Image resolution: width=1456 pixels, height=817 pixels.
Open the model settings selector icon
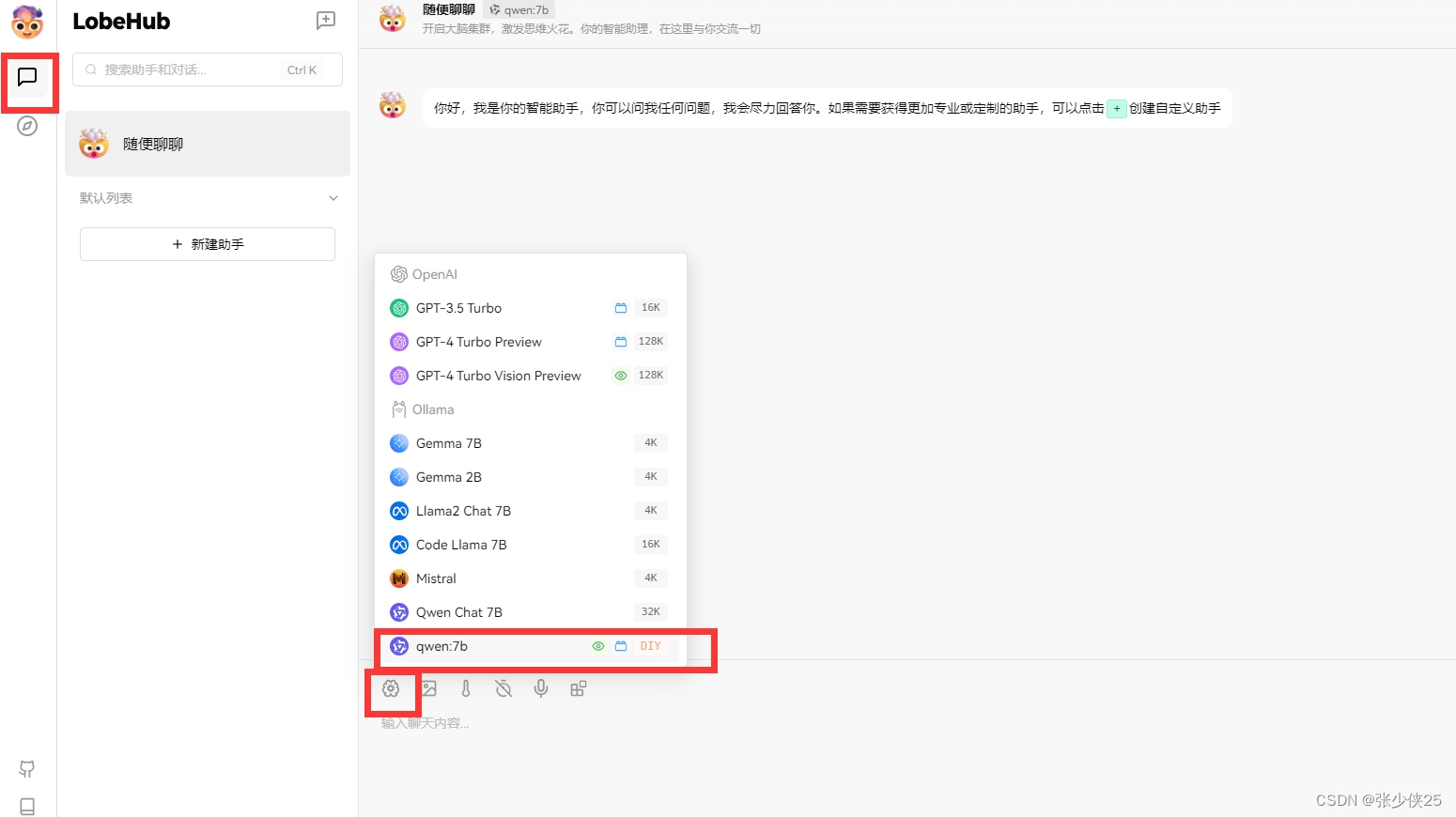pyautogui.click(x=392, y=688)
